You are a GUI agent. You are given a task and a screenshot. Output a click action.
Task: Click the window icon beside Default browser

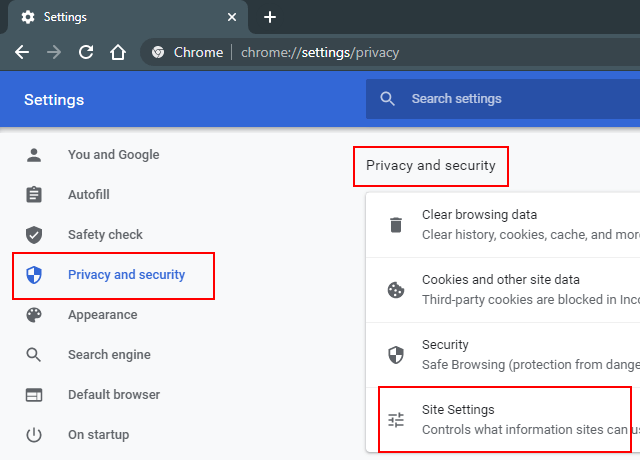point(34,395)
